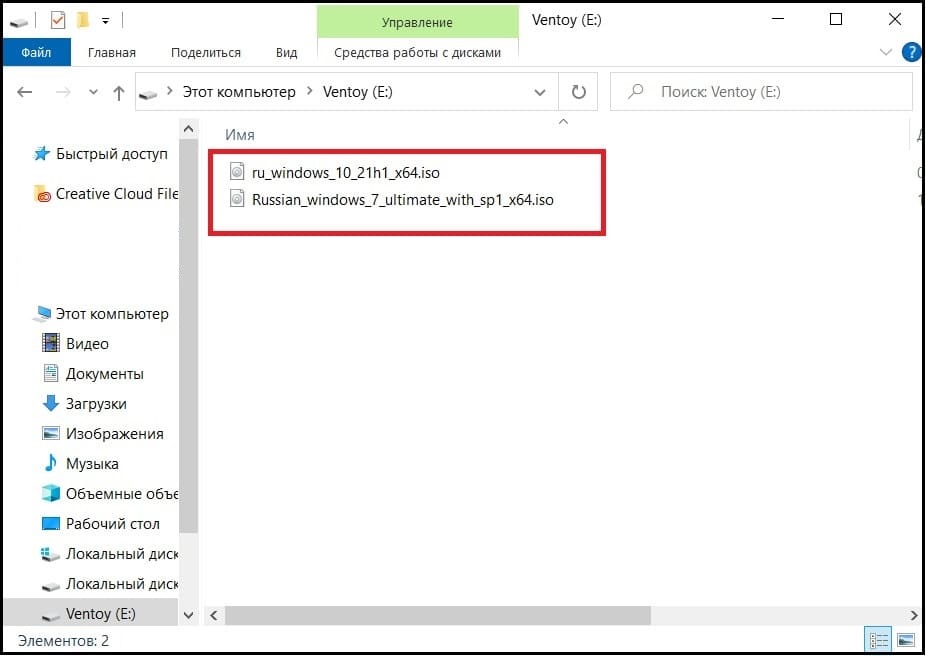Click the file list horizontal scrollbar thumb

(x=438, y=616)
